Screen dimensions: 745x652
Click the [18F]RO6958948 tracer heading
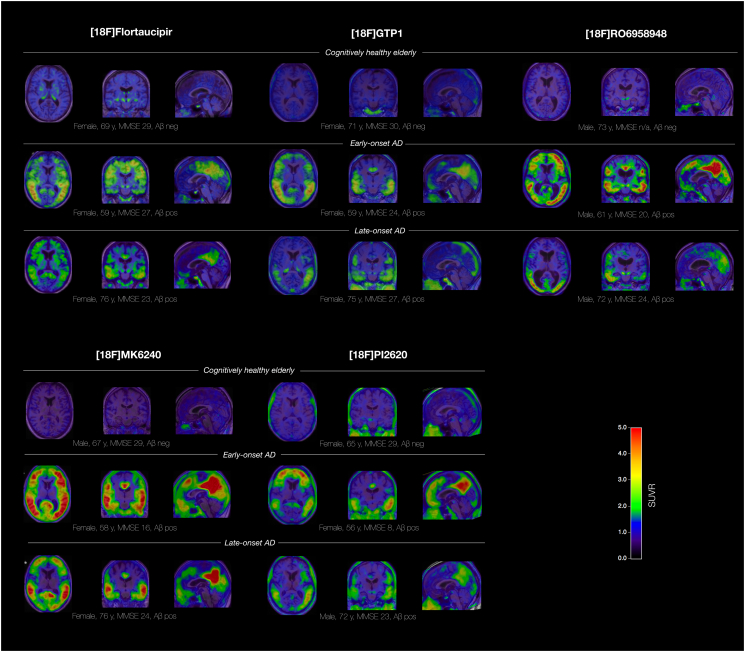(x=626, y=34)
